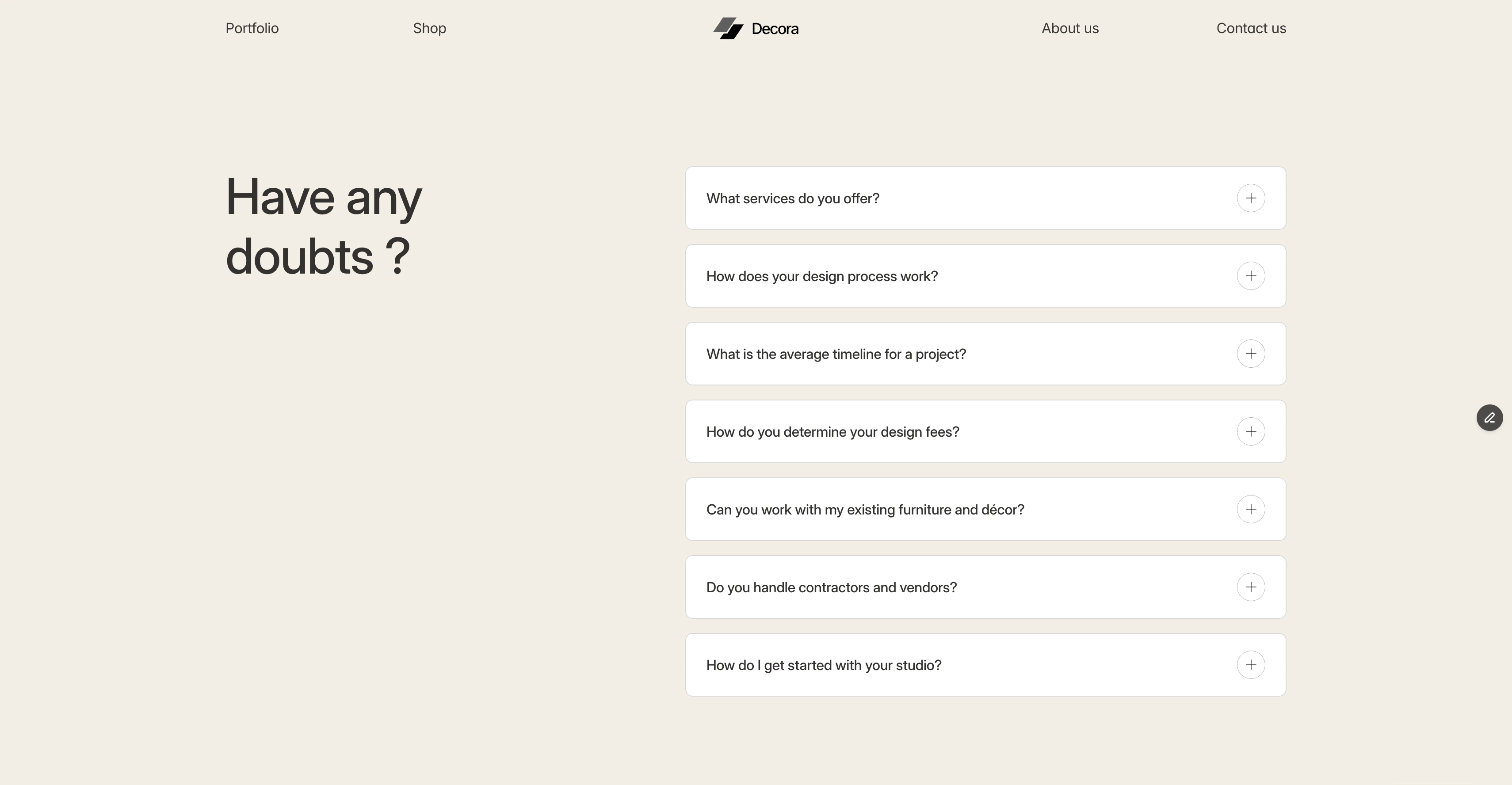Expand the 'Do you handle contractors and vendors?' card

click(985, 587)
